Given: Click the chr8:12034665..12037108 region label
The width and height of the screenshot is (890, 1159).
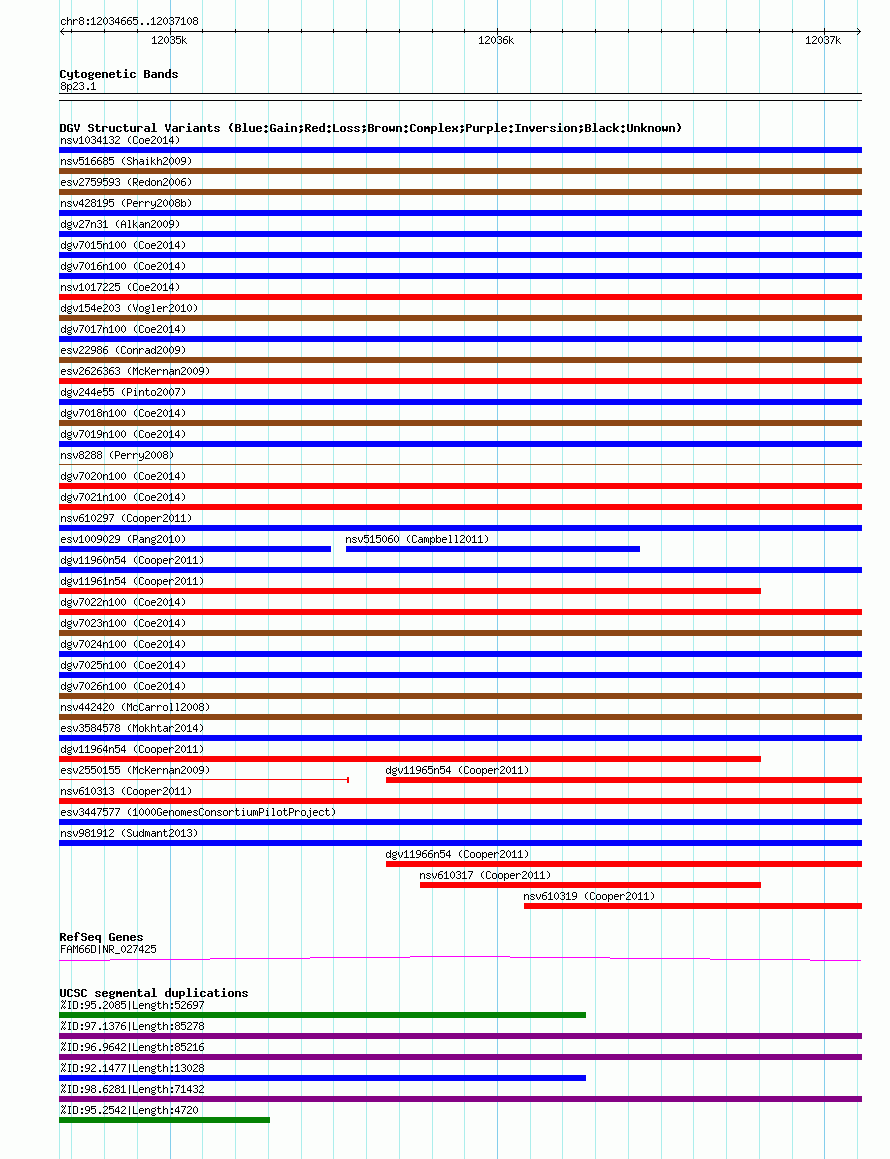Looking at the screenshot, I should click(x=129, y=21).
